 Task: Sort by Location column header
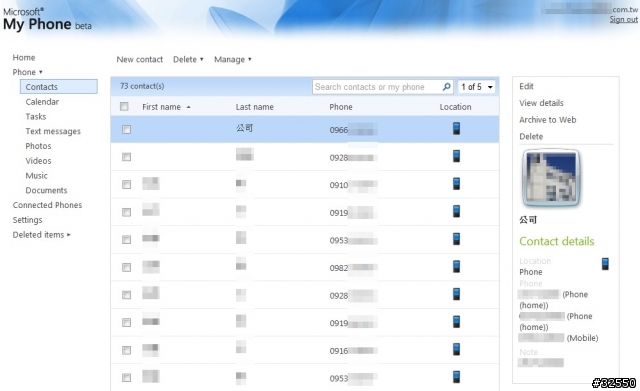pos(456,107)
